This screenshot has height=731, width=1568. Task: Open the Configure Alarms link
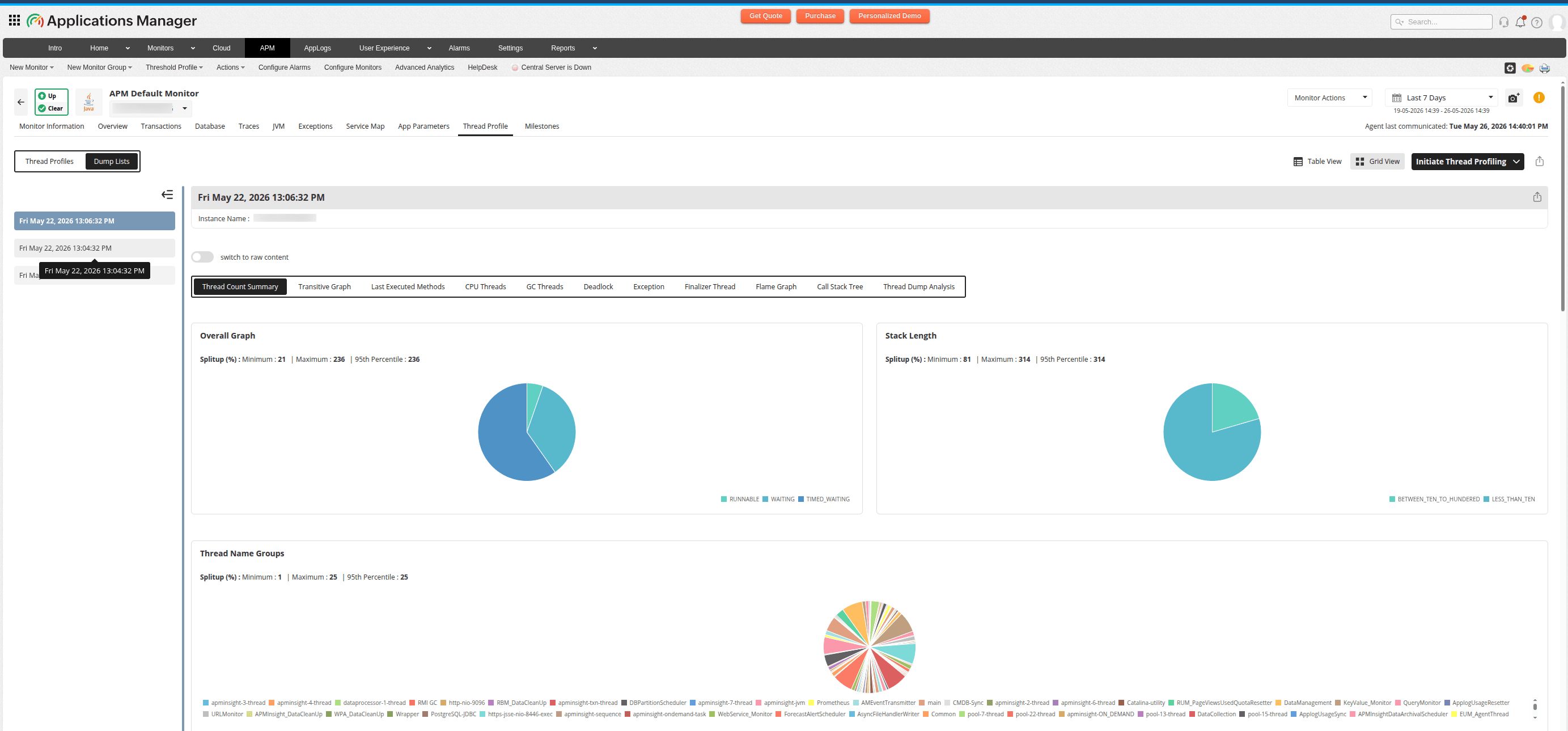click(x=284, y=67)
